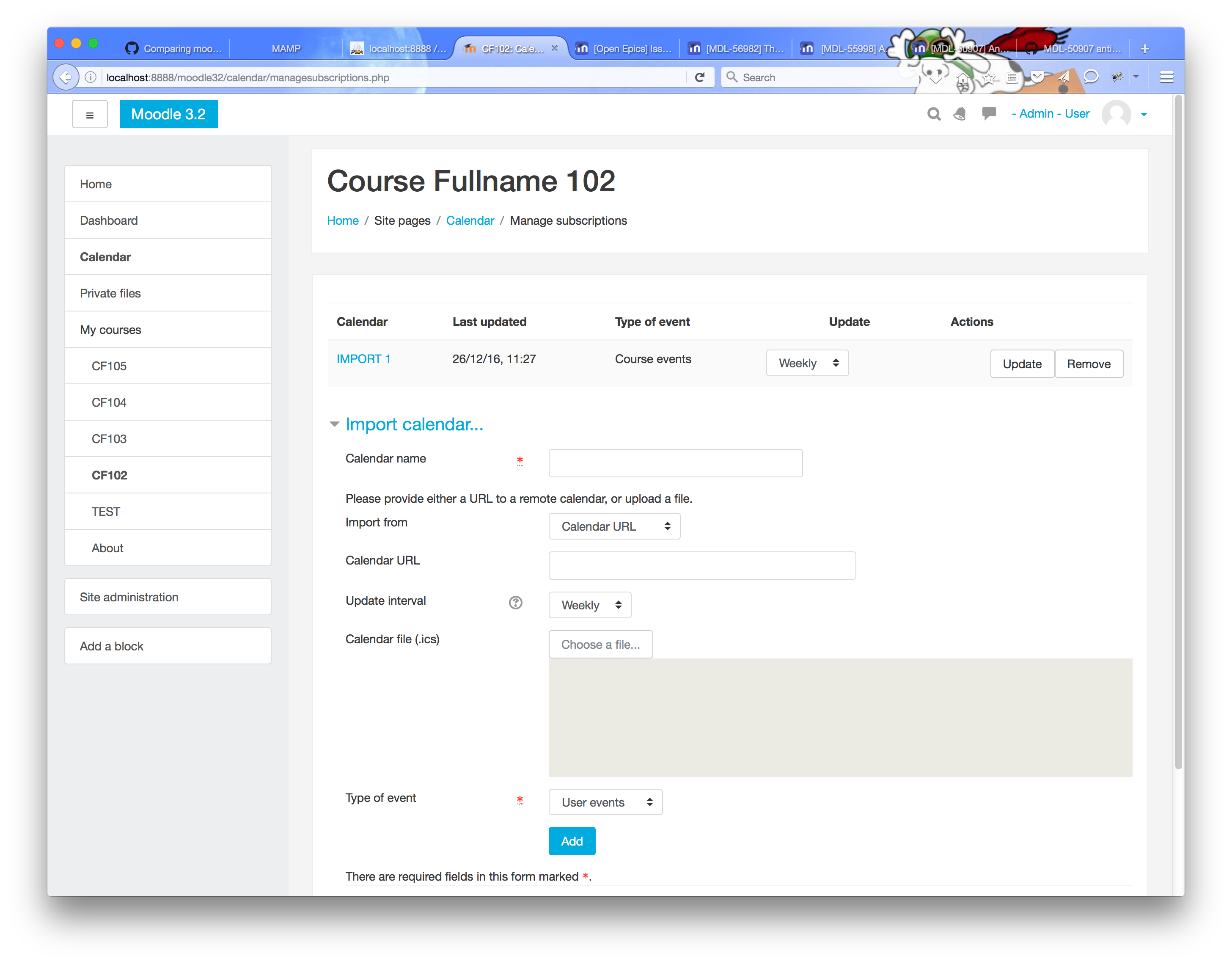Click the browser back arrow button
This screenshot has width=1232, height=964.
pos(66,77)
